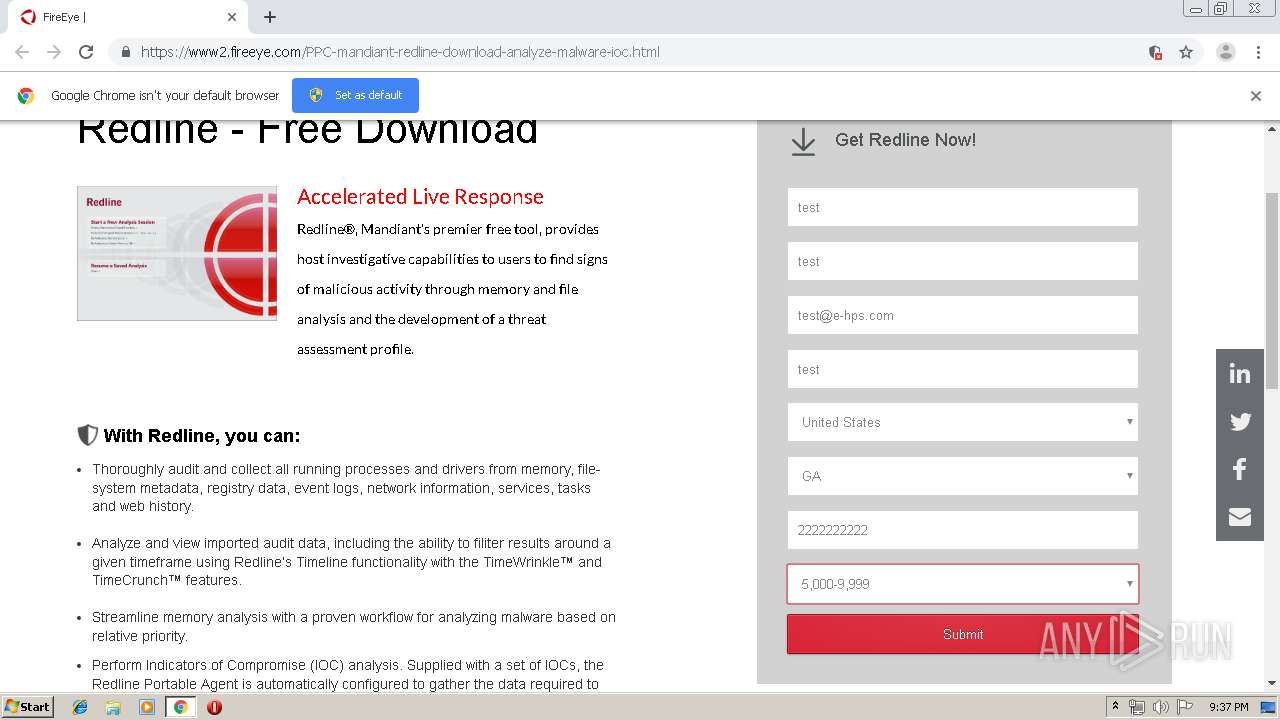Image resolution: width=1280 pixels, height=720 pixels.
Task: Click the volume icon in system tray
Action: pyautogui.click(x=1161, y=707)
